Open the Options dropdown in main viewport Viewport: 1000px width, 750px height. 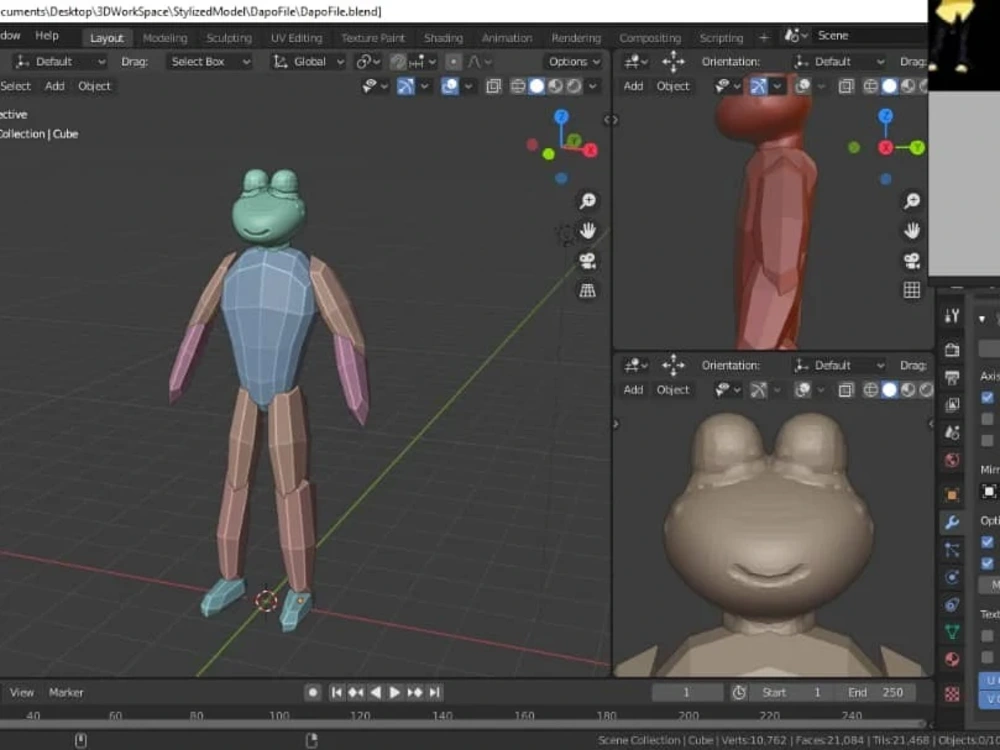pos(573,62)
